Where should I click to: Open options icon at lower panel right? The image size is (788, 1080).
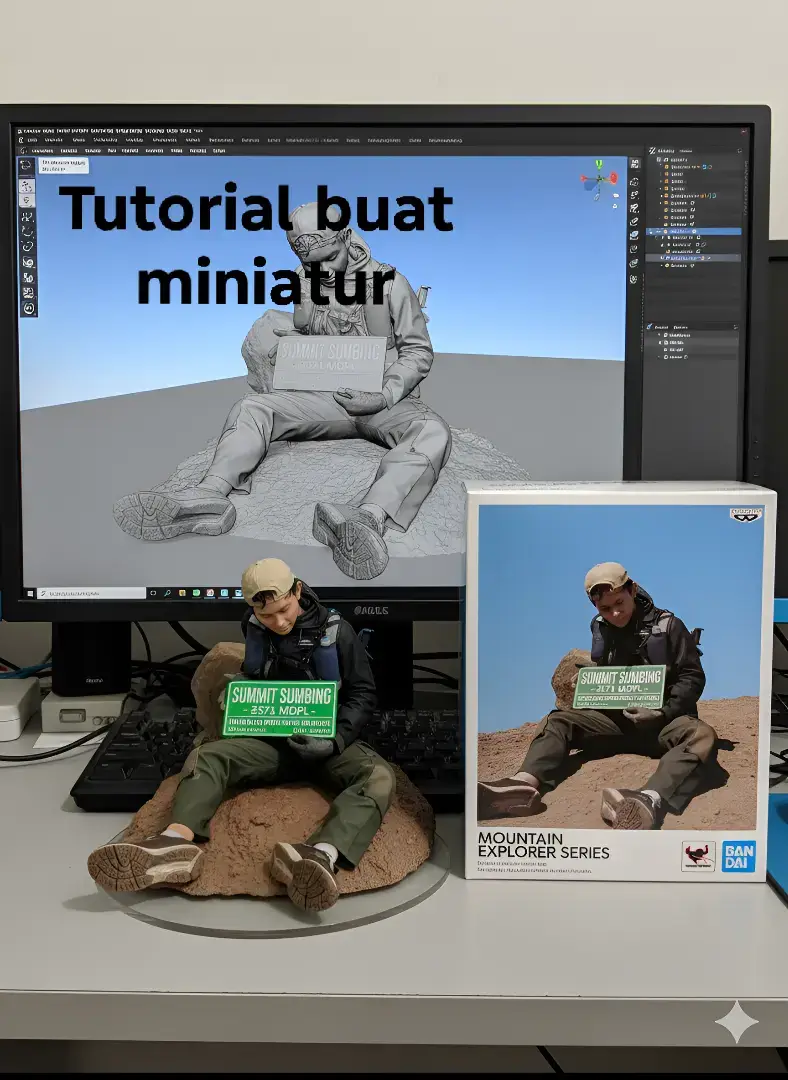(736, 327)
